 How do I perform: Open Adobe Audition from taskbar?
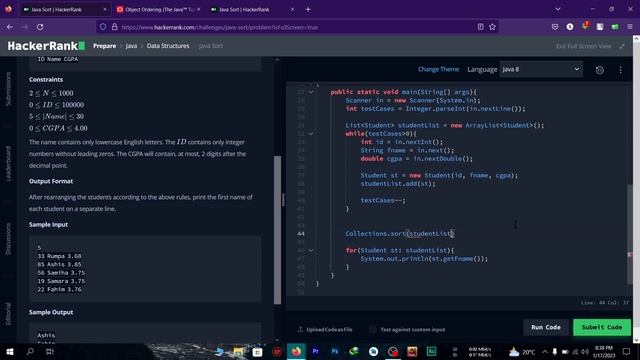coord(431,351)
